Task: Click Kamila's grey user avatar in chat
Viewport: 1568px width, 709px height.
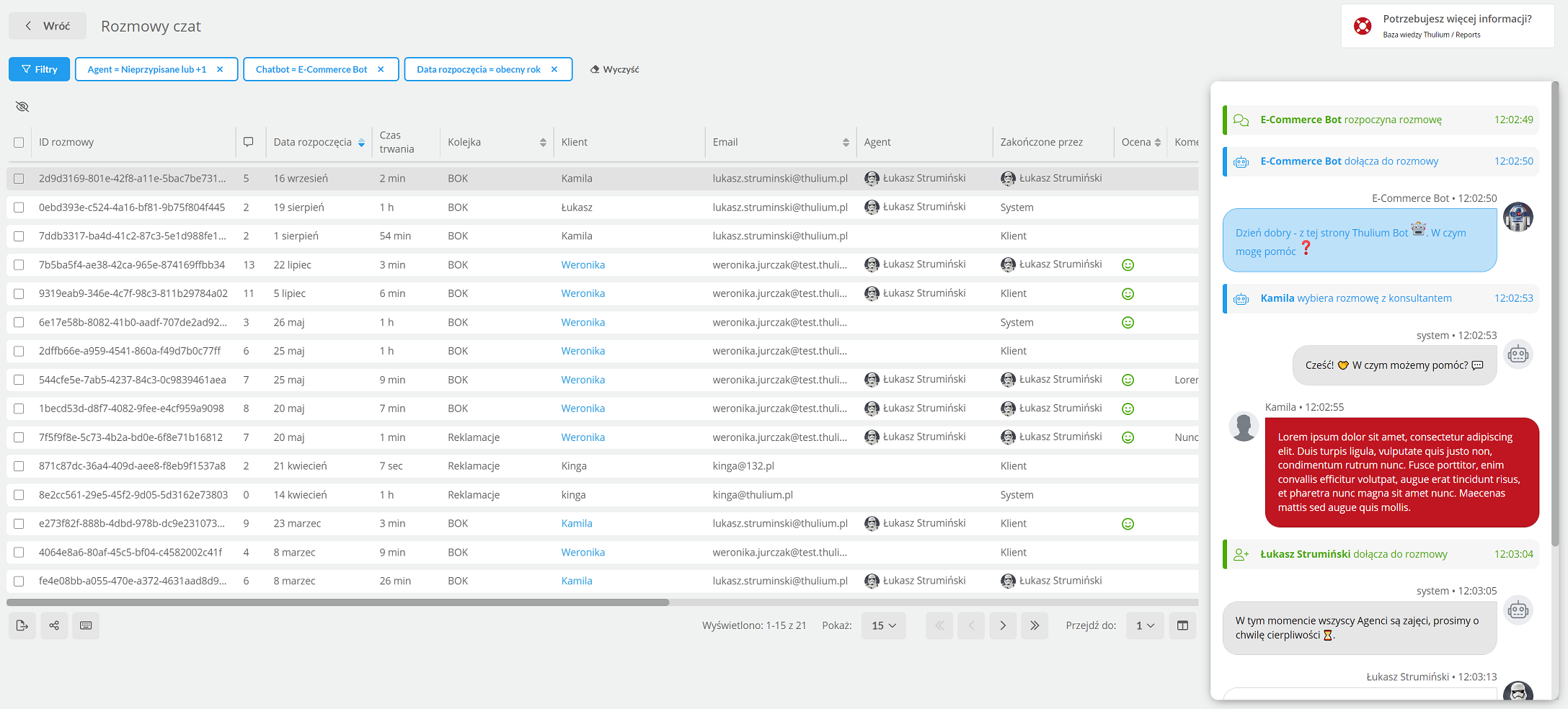Action: click(x=1244, y=427)
